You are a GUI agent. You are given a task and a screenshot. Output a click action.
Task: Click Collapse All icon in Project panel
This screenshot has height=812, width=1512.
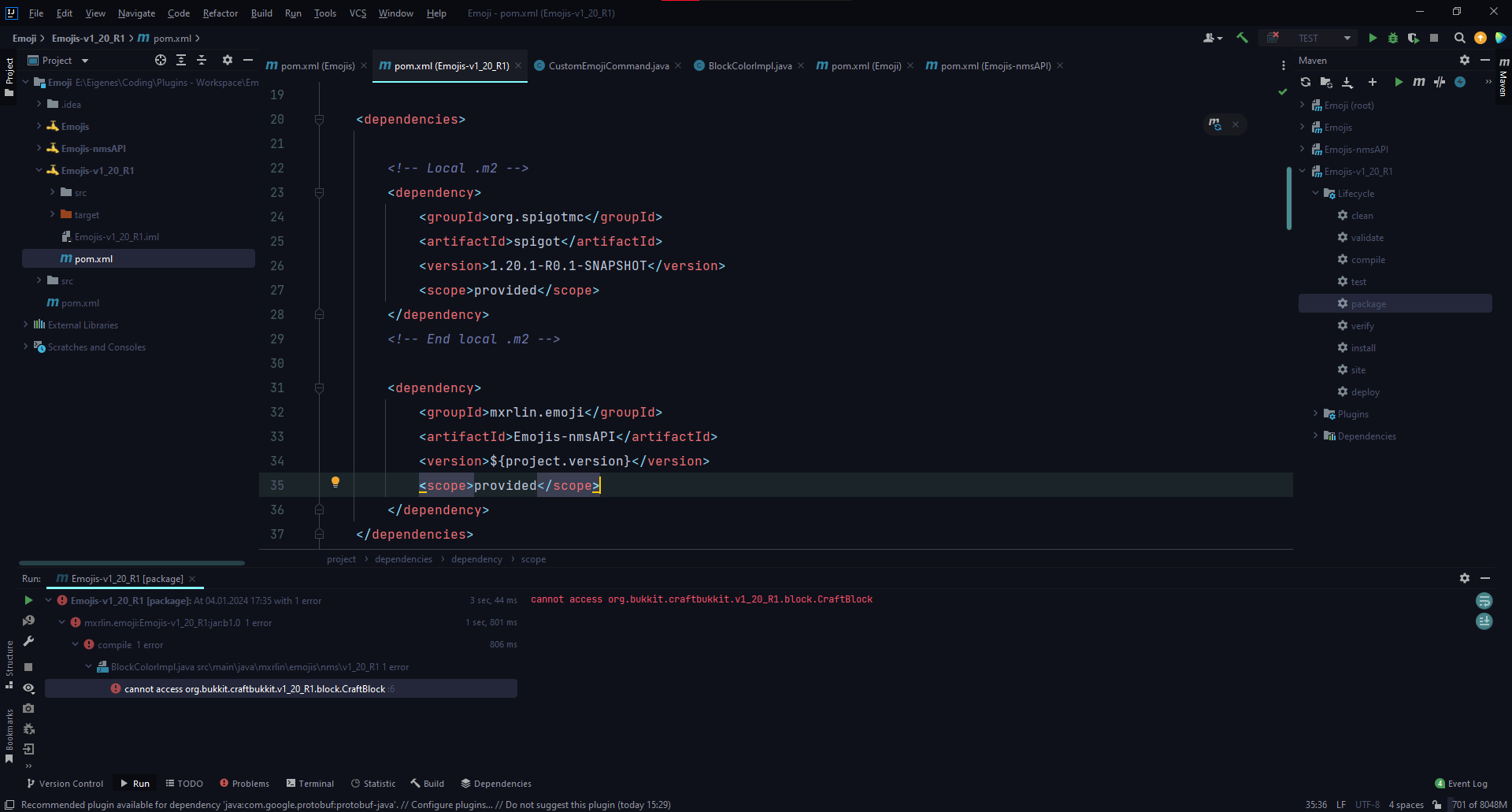202,60
